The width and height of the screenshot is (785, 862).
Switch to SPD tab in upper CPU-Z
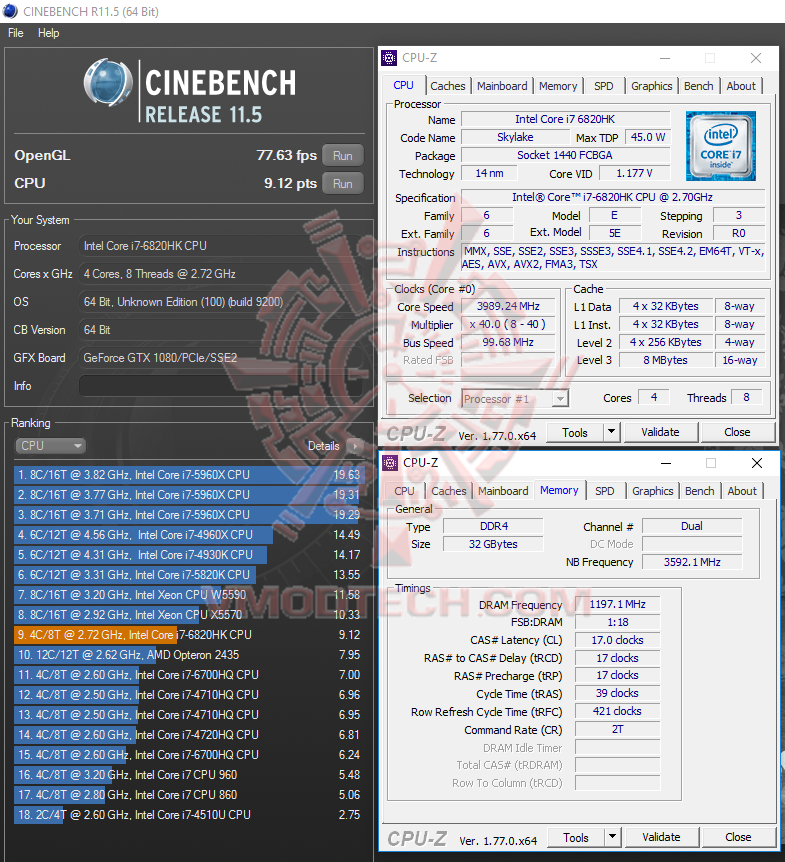pyautogui.click(x=604, y=86)
